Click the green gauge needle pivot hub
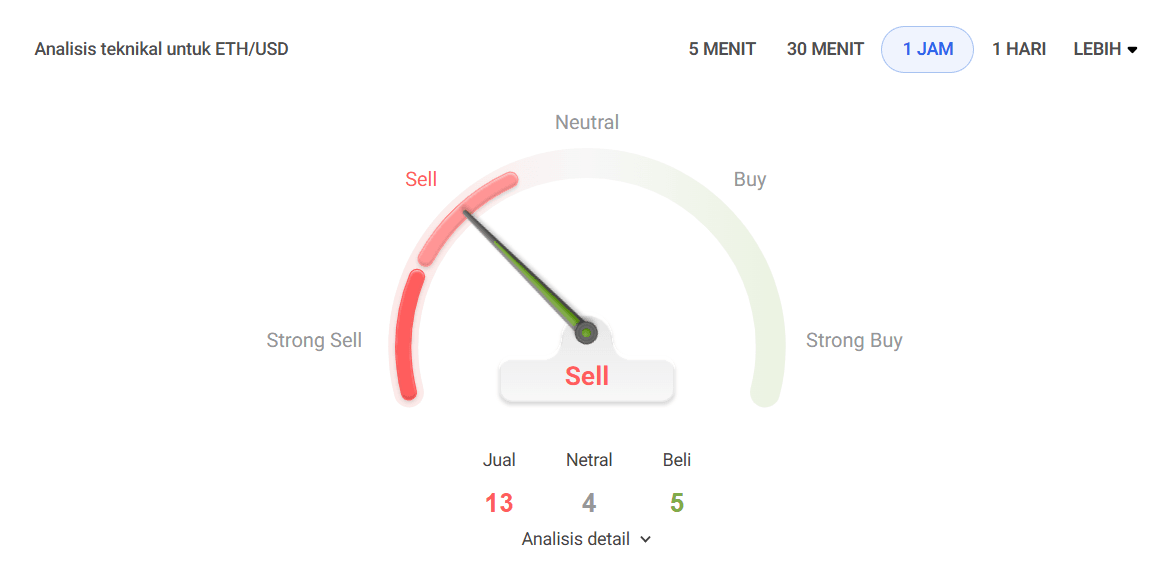The height and width of the screenshot is (581, 1175). click(x=587, y=331)
